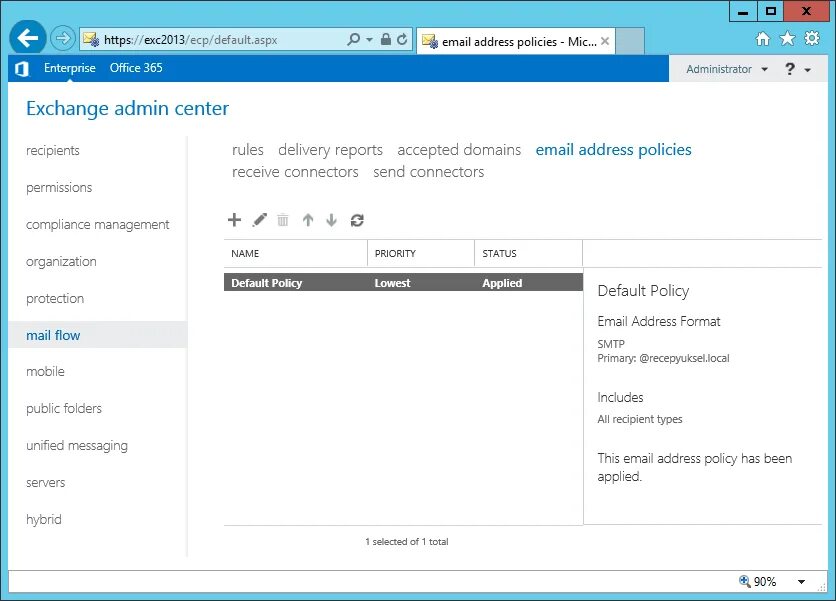Switch to the Office 365 tab

[x=136, y=68]
